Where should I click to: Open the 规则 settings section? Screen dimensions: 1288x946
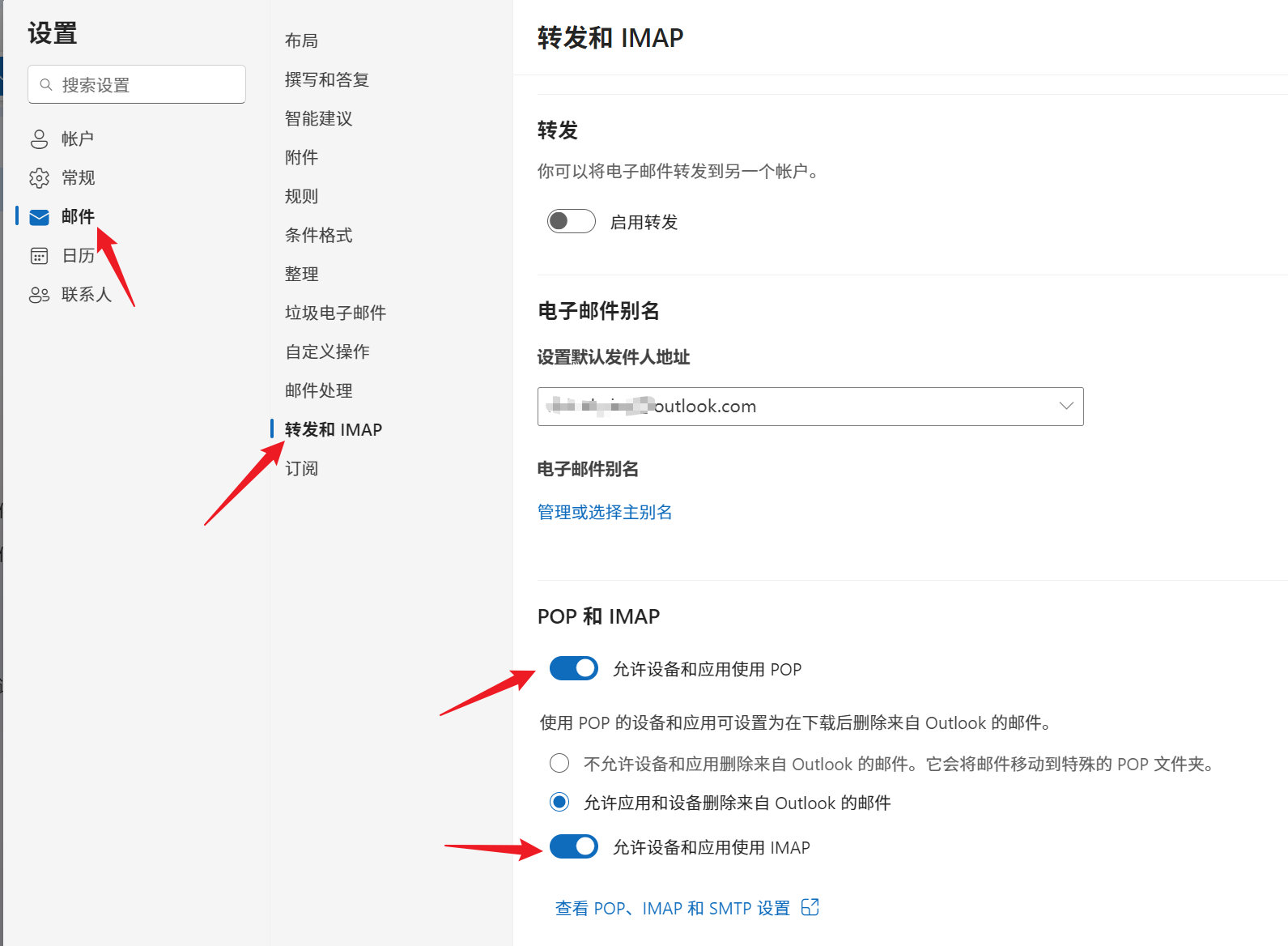click(301, 196)
